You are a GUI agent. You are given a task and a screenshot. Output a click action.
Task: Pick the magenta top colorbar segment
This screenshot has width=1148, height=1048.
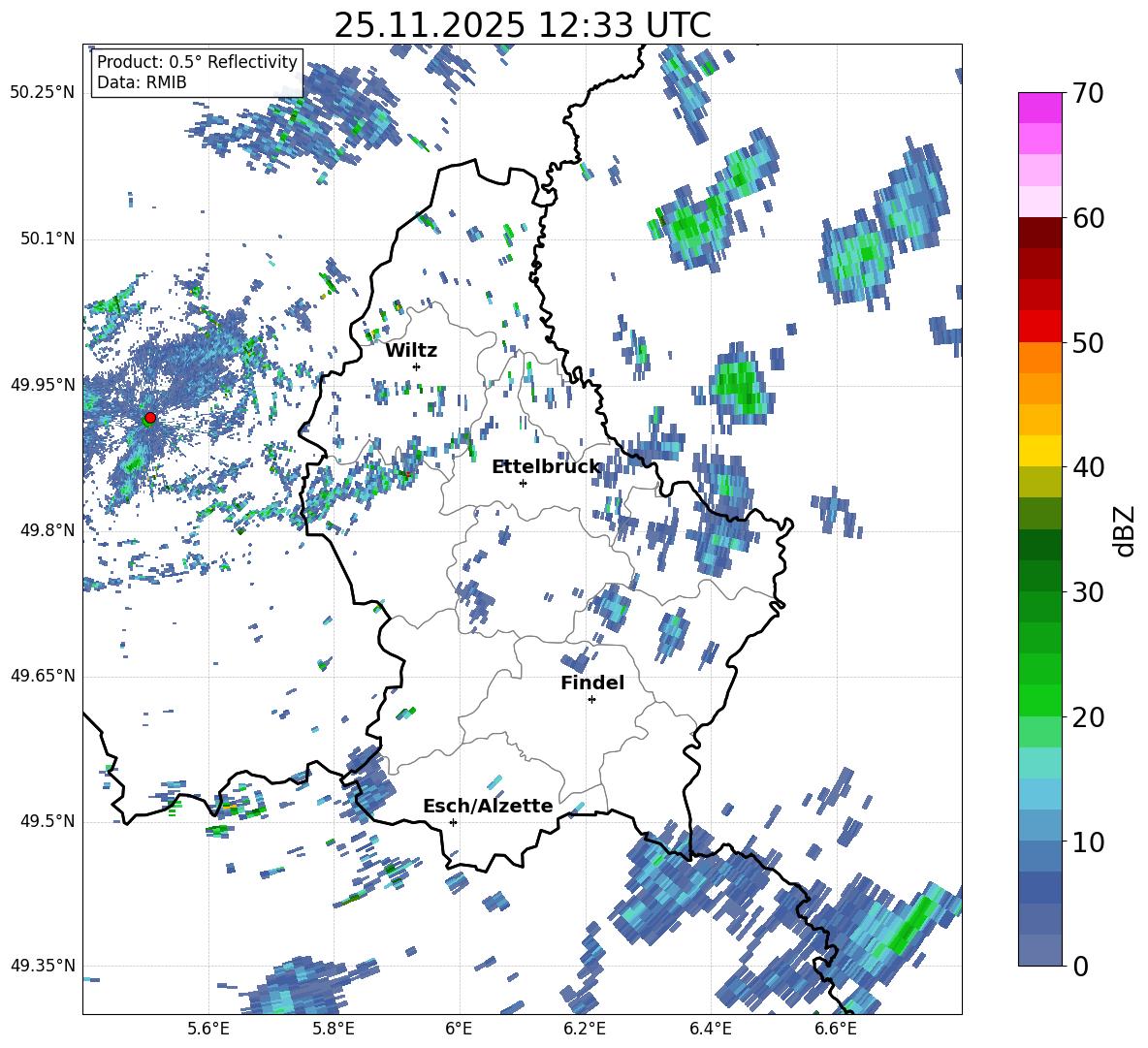[1039, 108]
